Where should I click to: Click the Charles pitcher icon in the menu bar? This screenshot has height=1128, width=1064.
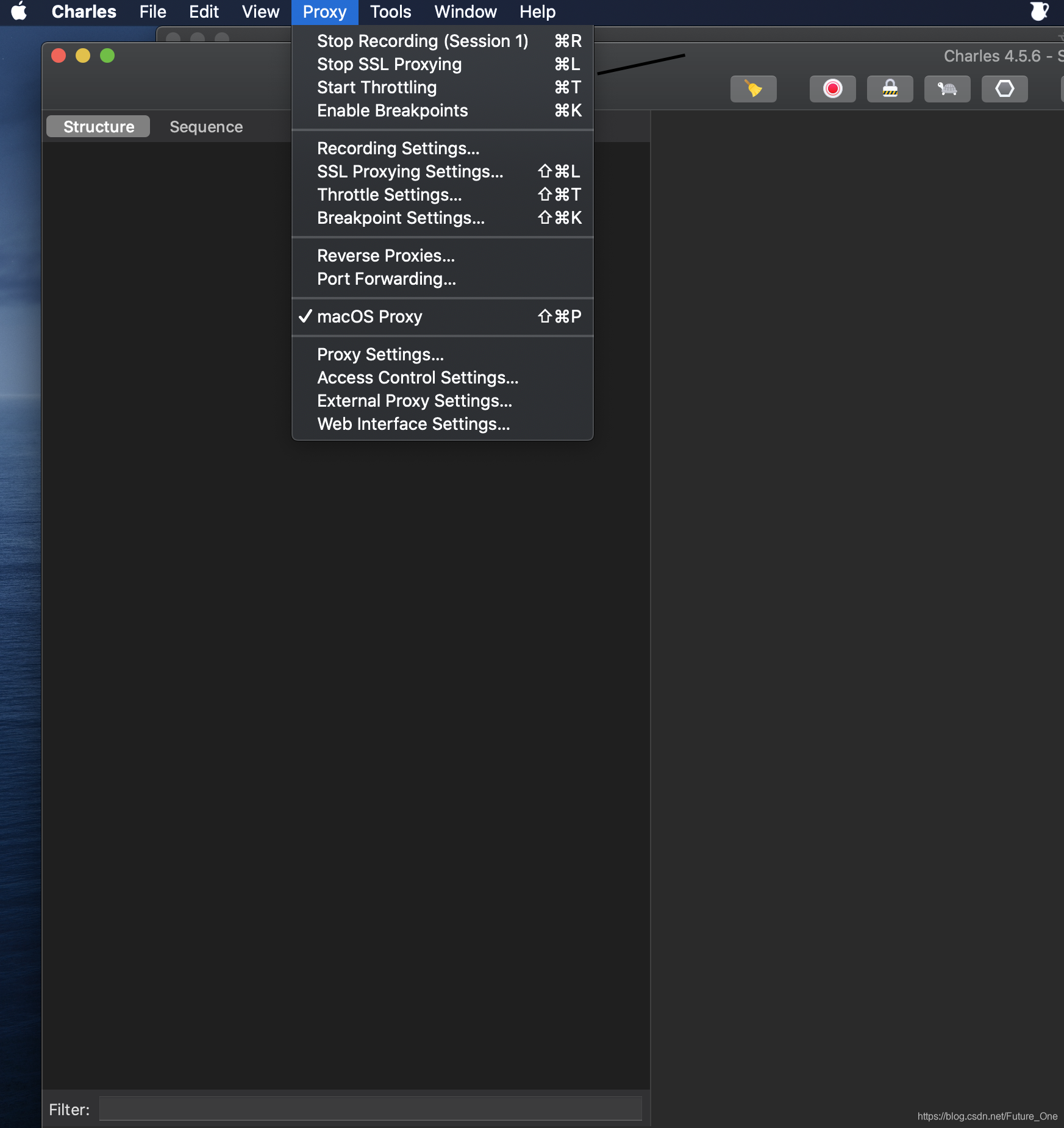(1039, 12)
